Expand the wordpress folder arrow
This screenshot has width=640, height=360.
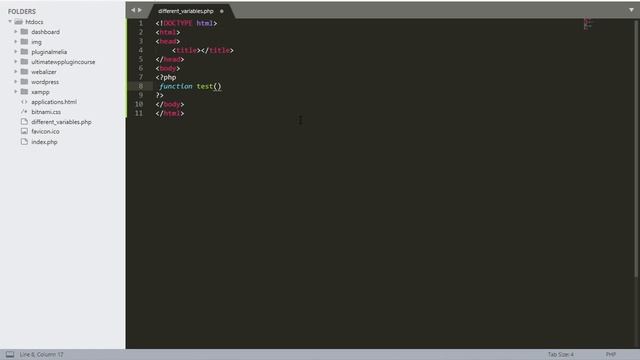pos(16,82)
